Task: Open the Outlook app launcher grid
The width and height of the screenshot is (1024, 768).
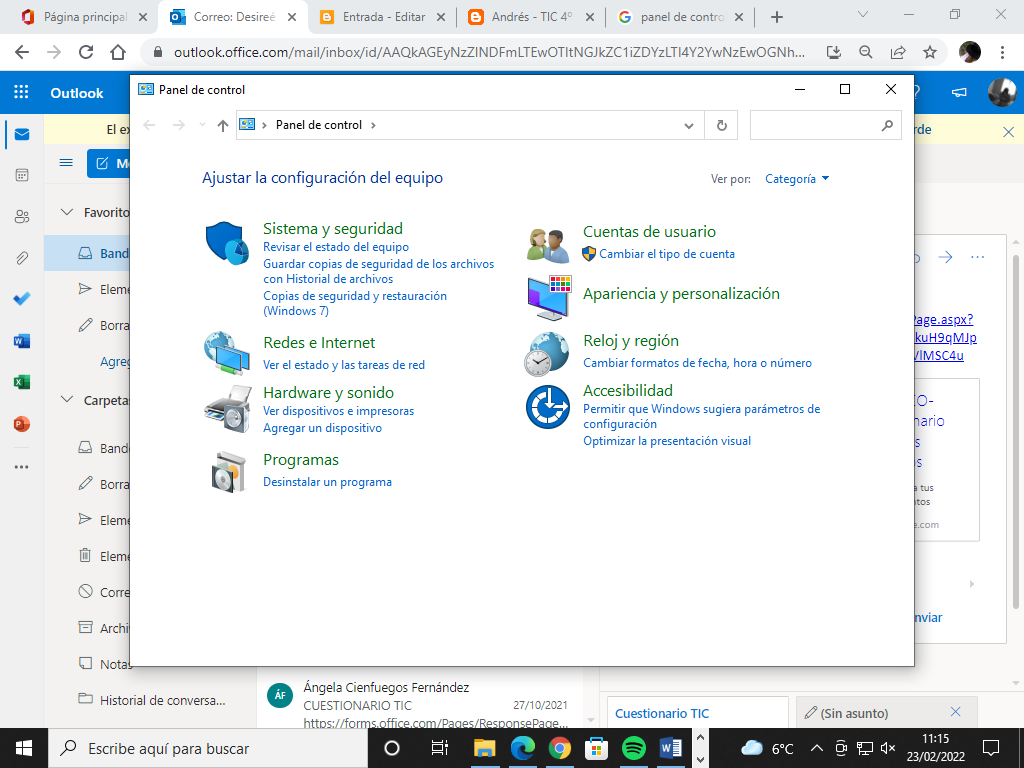Action: tap(21, 92)
